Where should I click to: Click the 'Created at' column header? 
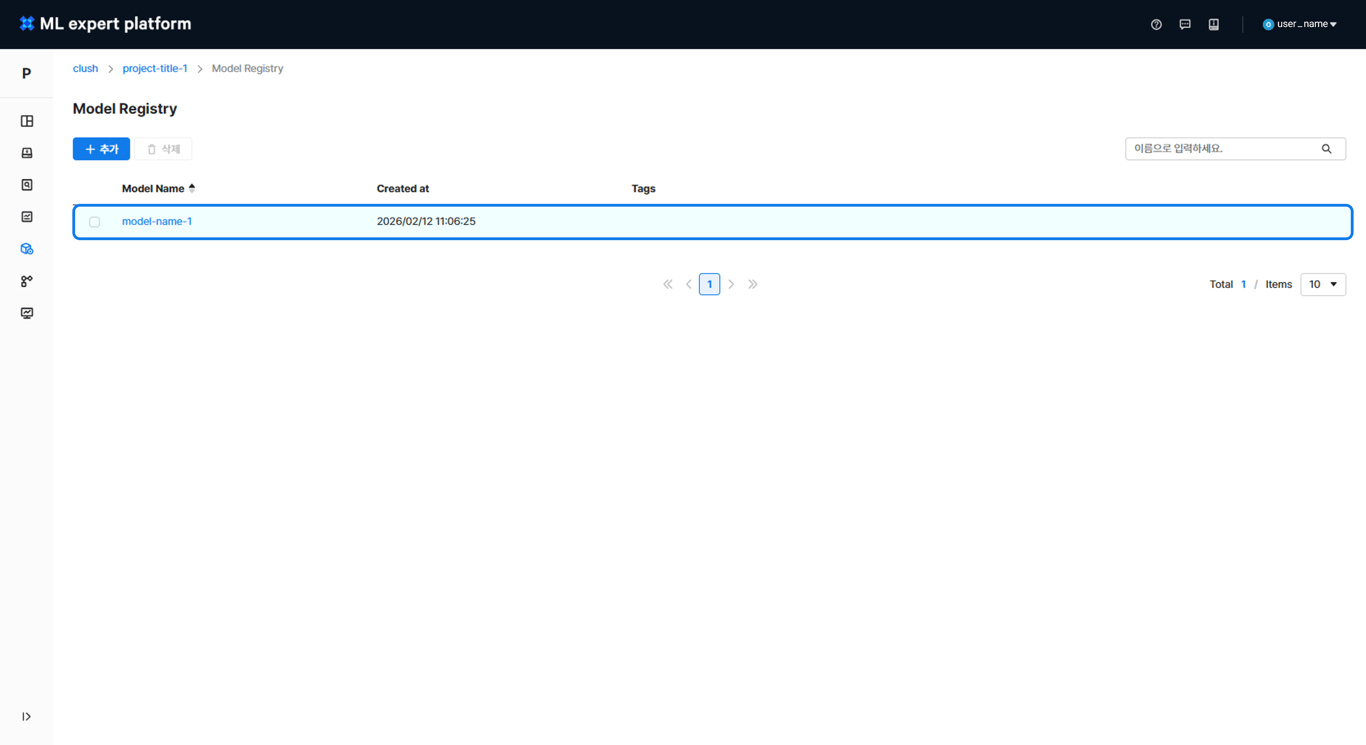point(403,188)
